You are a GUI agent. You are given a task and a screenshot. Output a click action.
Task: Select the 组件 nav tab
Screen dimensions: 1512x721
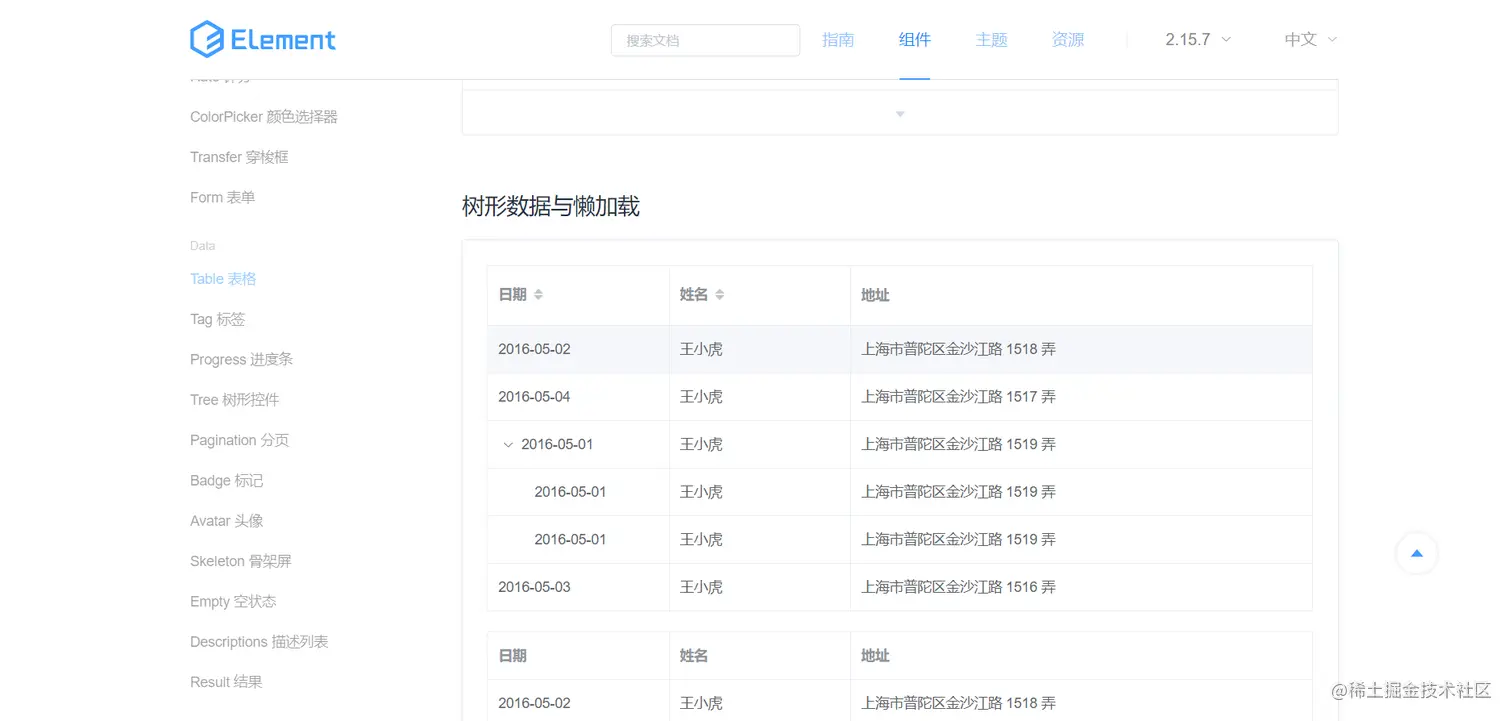[915, 40]
